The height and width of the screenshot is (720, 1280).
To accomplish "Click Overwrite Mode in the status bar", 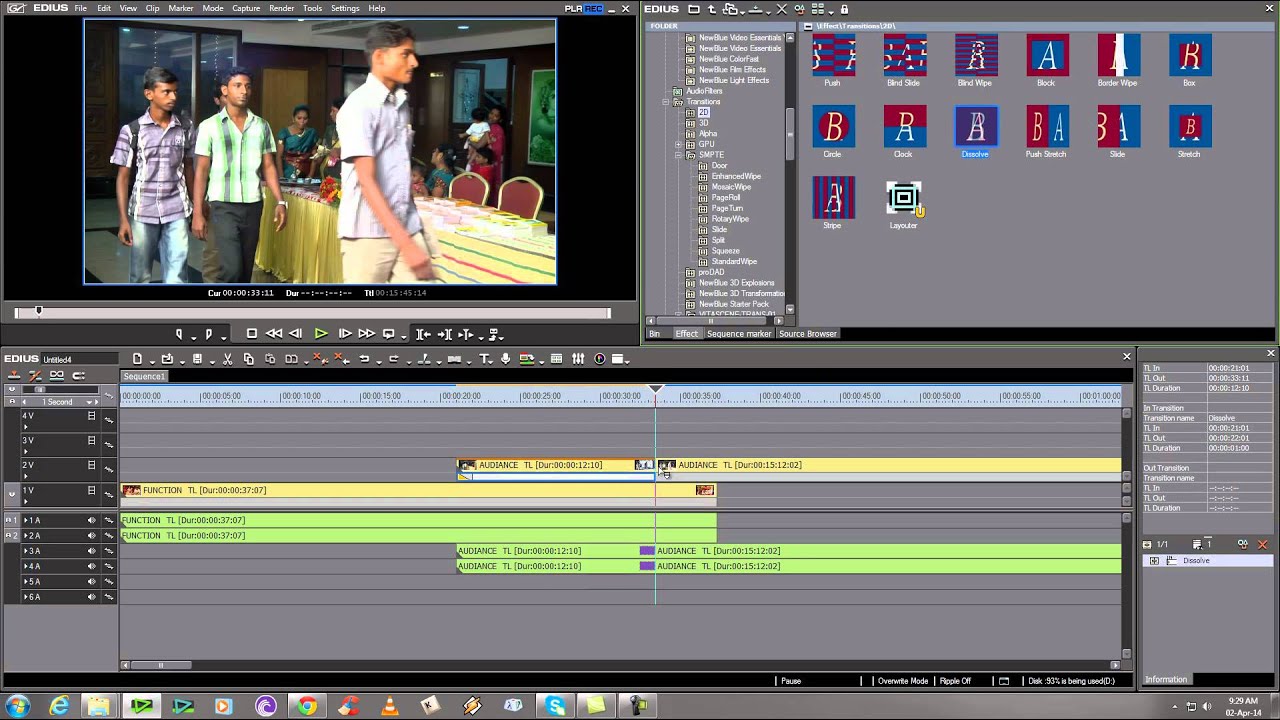I will click(903, 681).
